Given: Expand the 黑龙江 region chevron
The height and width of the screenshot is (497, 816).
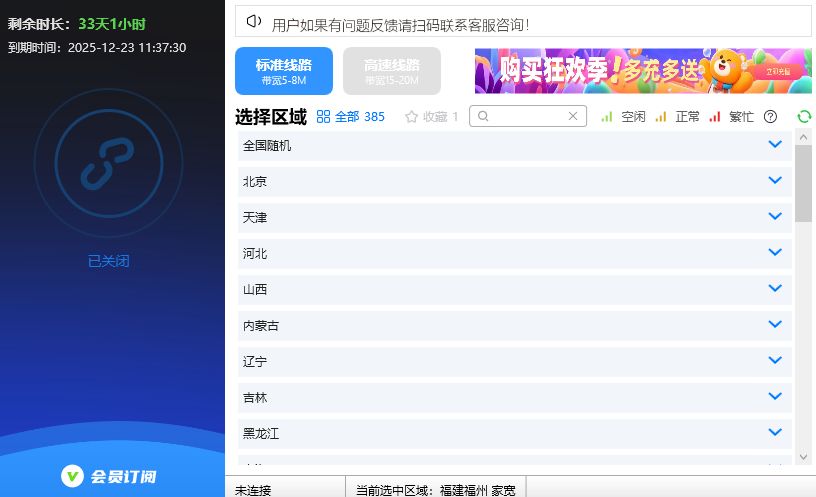Looking at the screenshot, I should [774, 433].
